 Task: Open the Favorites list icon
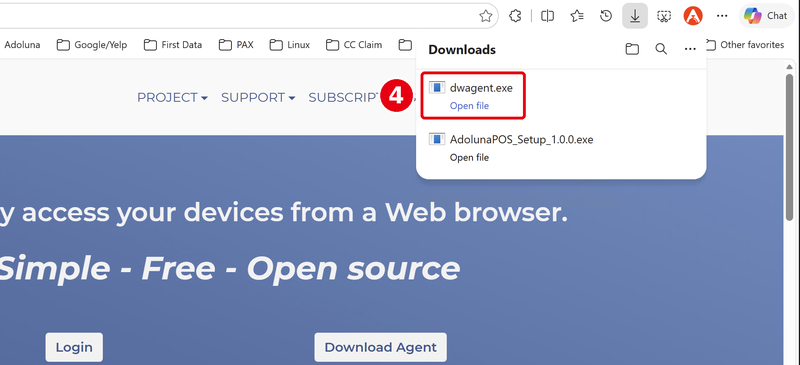(577, 16)
